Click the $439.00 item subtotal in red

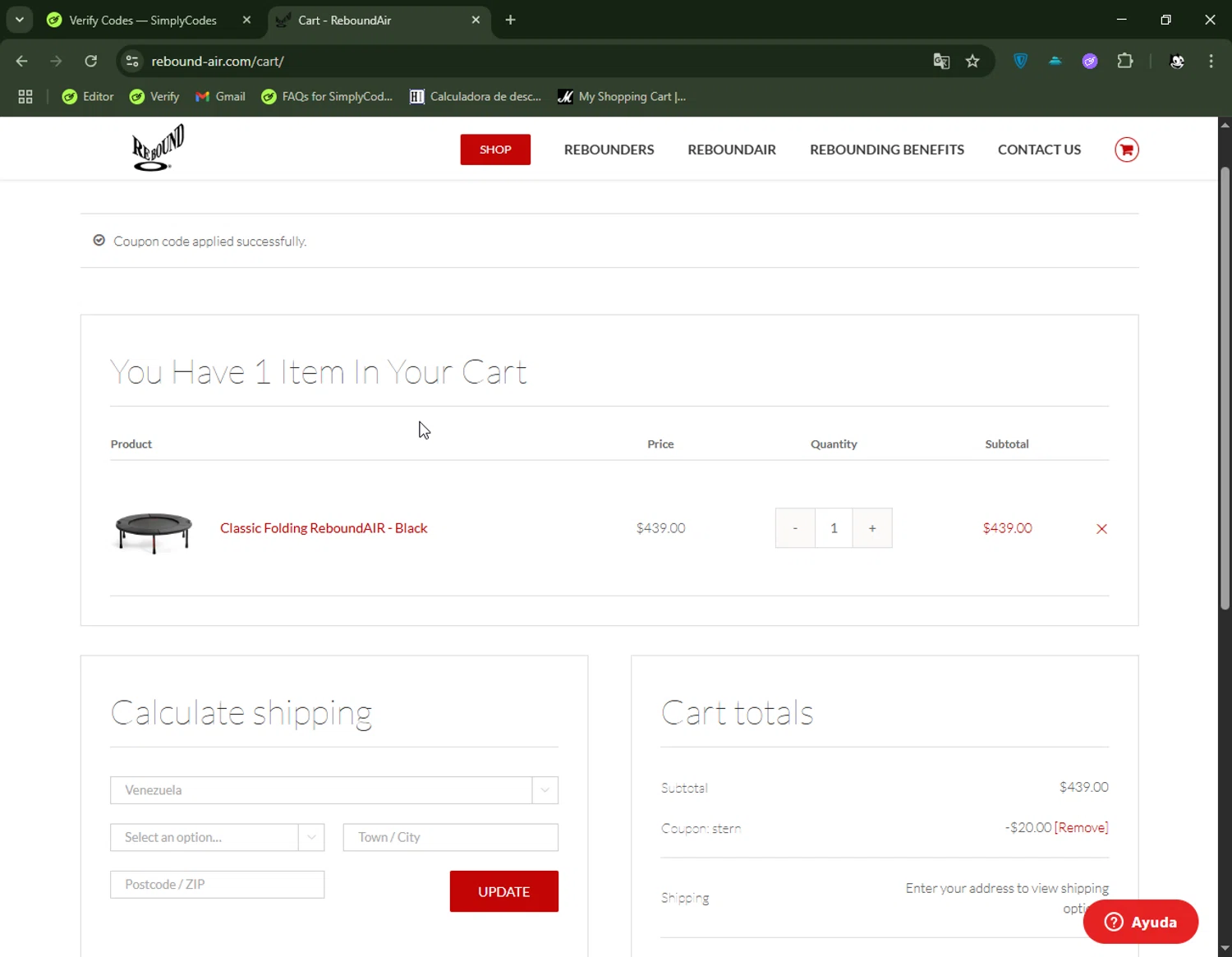click(x=1007, y=528)
